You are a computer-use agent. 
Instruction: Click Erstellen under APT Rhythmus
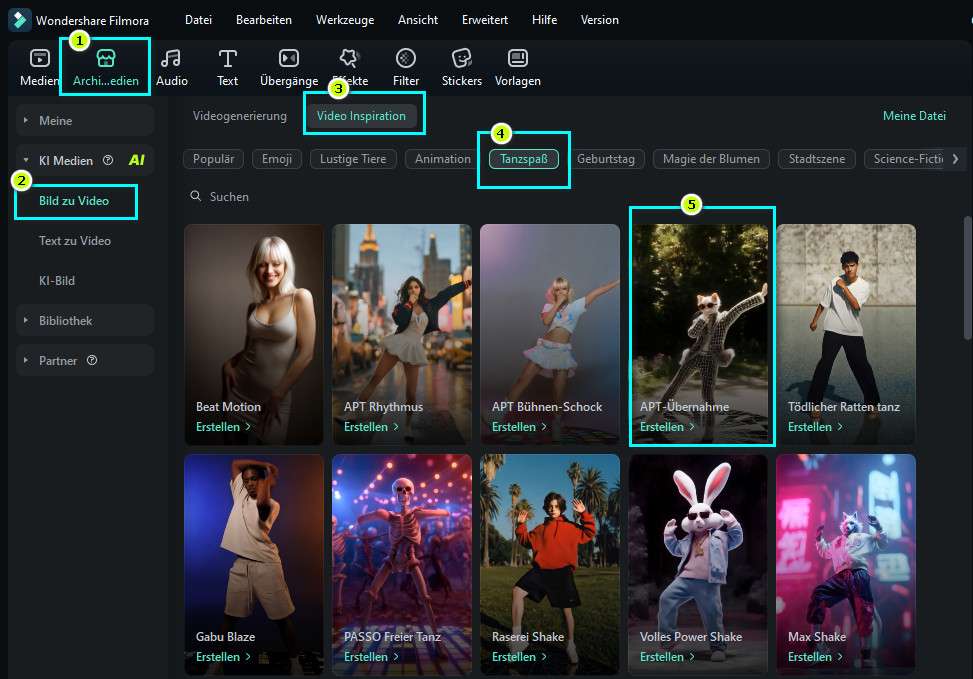(x=371, y=427)
